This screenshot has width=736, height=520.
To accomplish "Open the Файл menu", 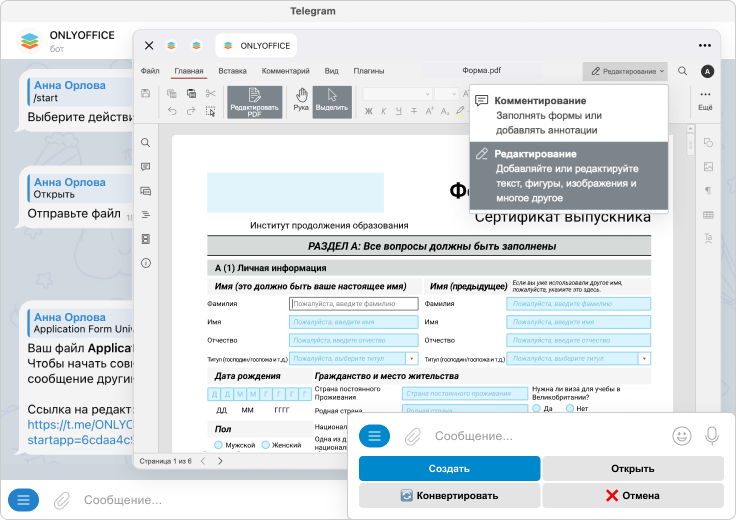I will 150,71.
